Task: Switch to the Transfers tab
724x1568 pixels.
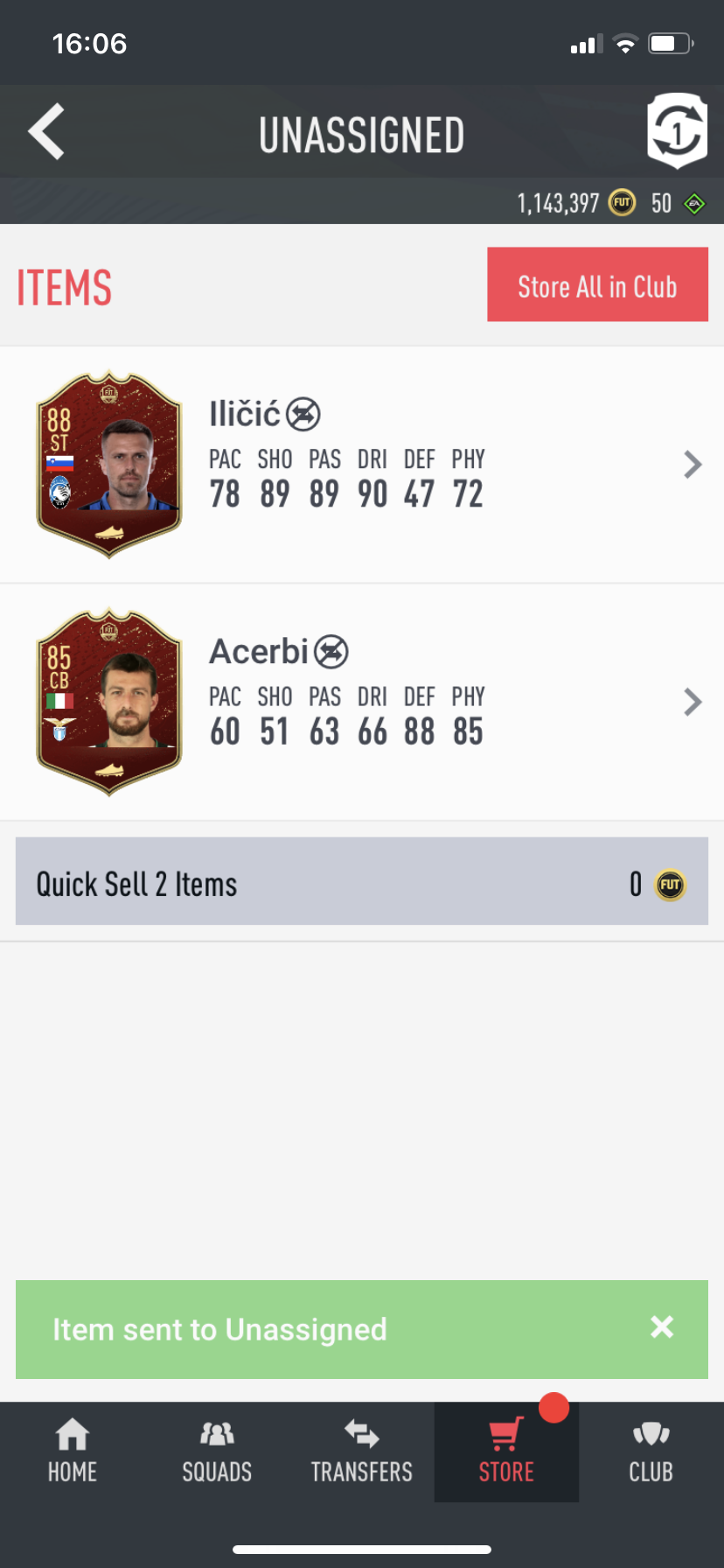Action: tap(362, 1452)
